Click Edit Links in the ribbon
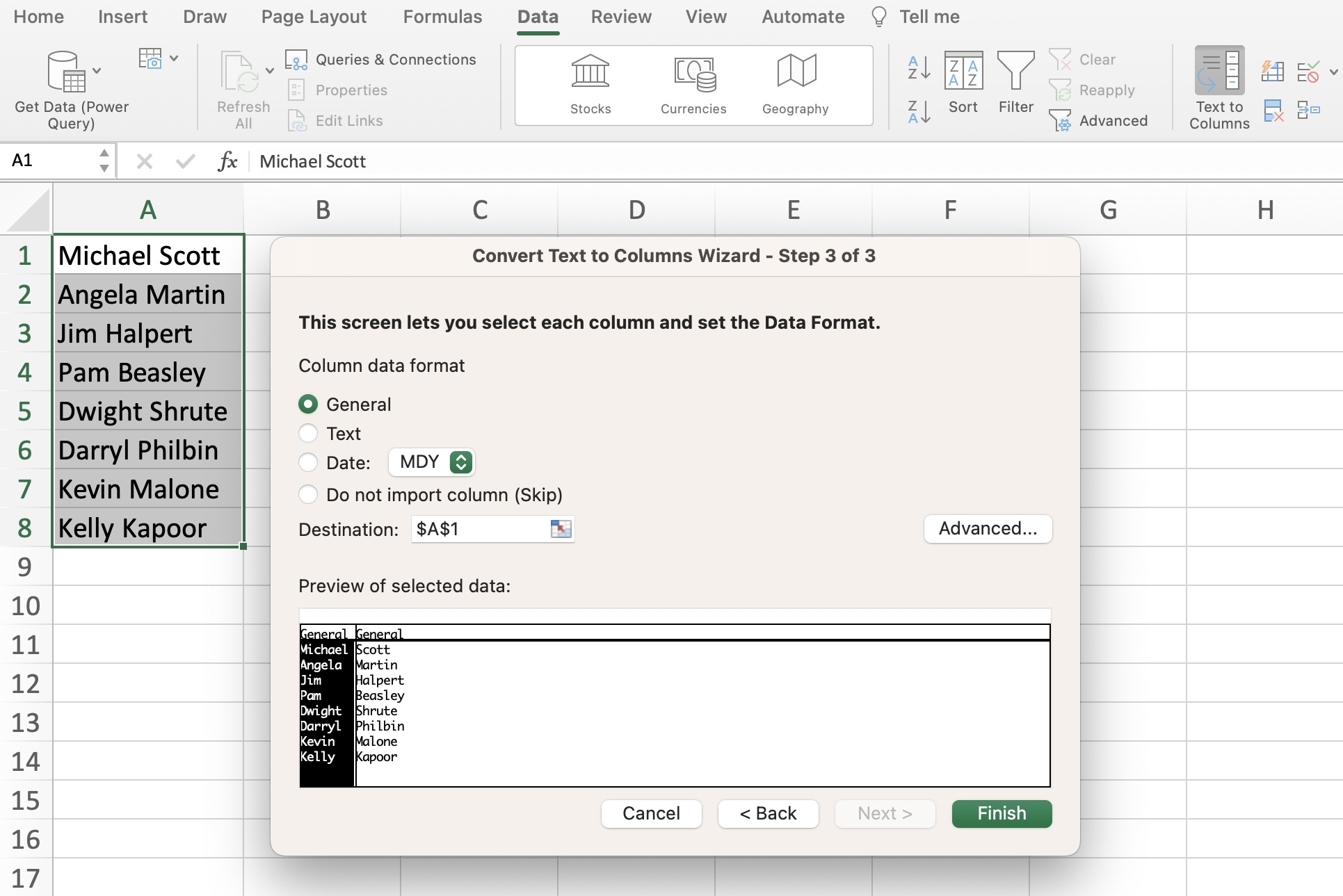1343x896 pixels. [335, 121]
